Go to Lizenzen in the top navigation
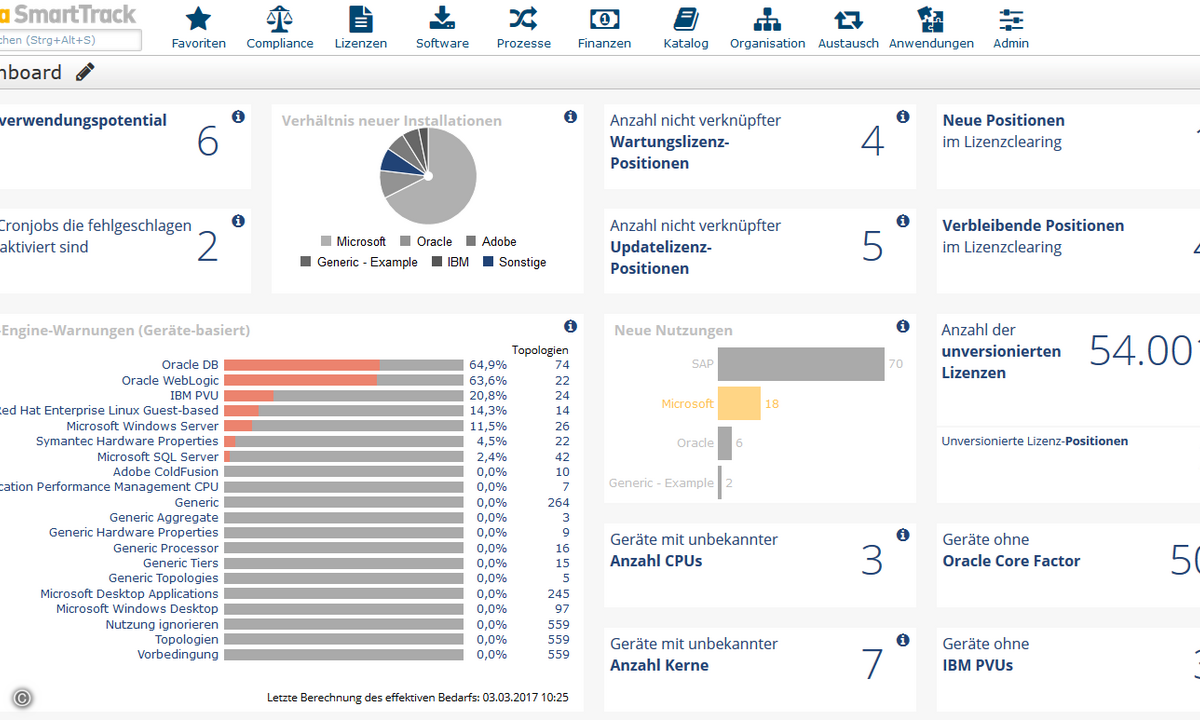 361,27
